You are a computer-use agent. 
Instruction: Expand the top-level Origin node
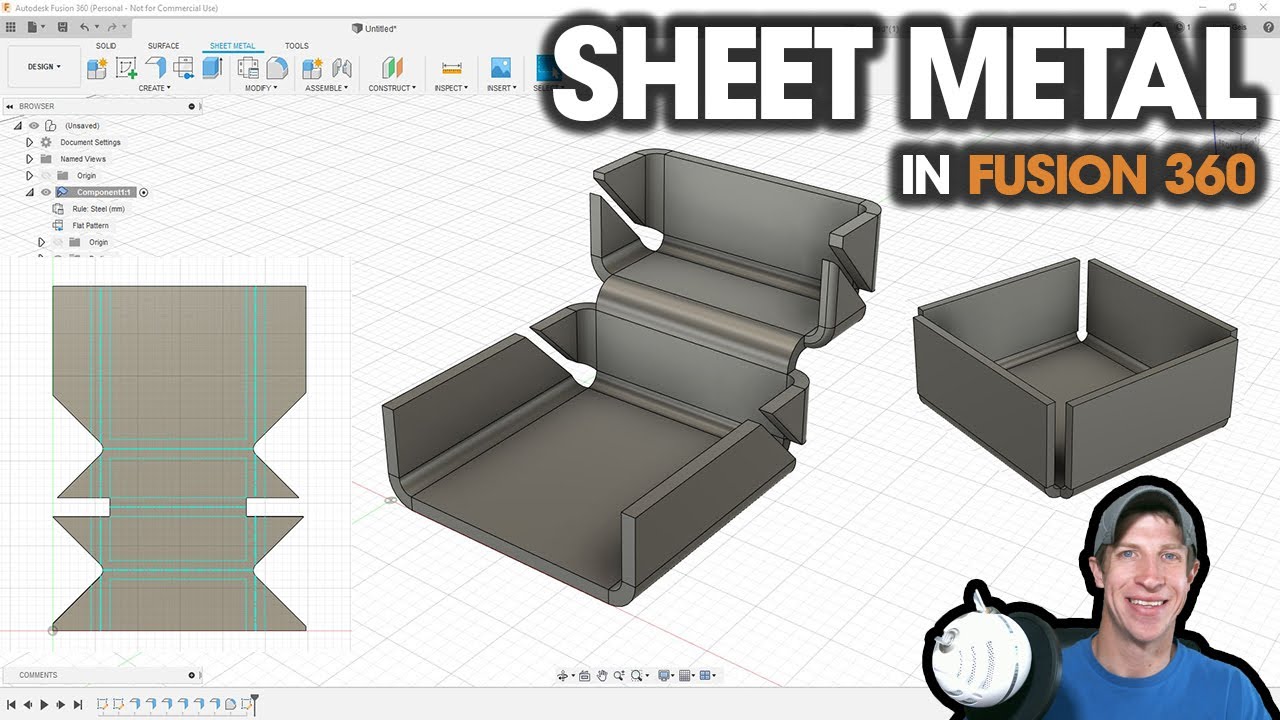point(29,175)
